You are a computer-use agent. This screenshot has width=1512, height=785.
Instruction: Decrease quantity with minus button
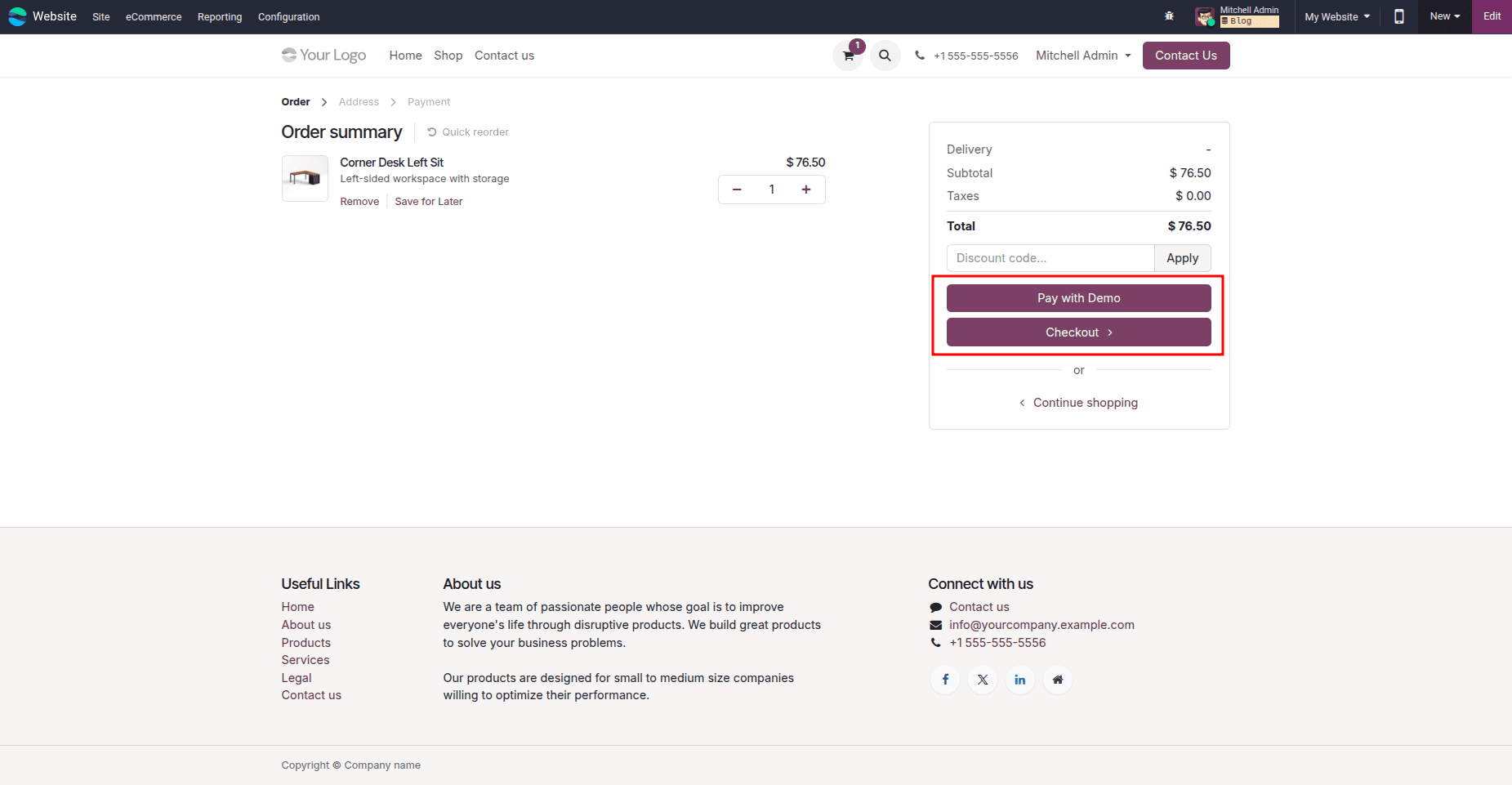[x=737, y=190]
